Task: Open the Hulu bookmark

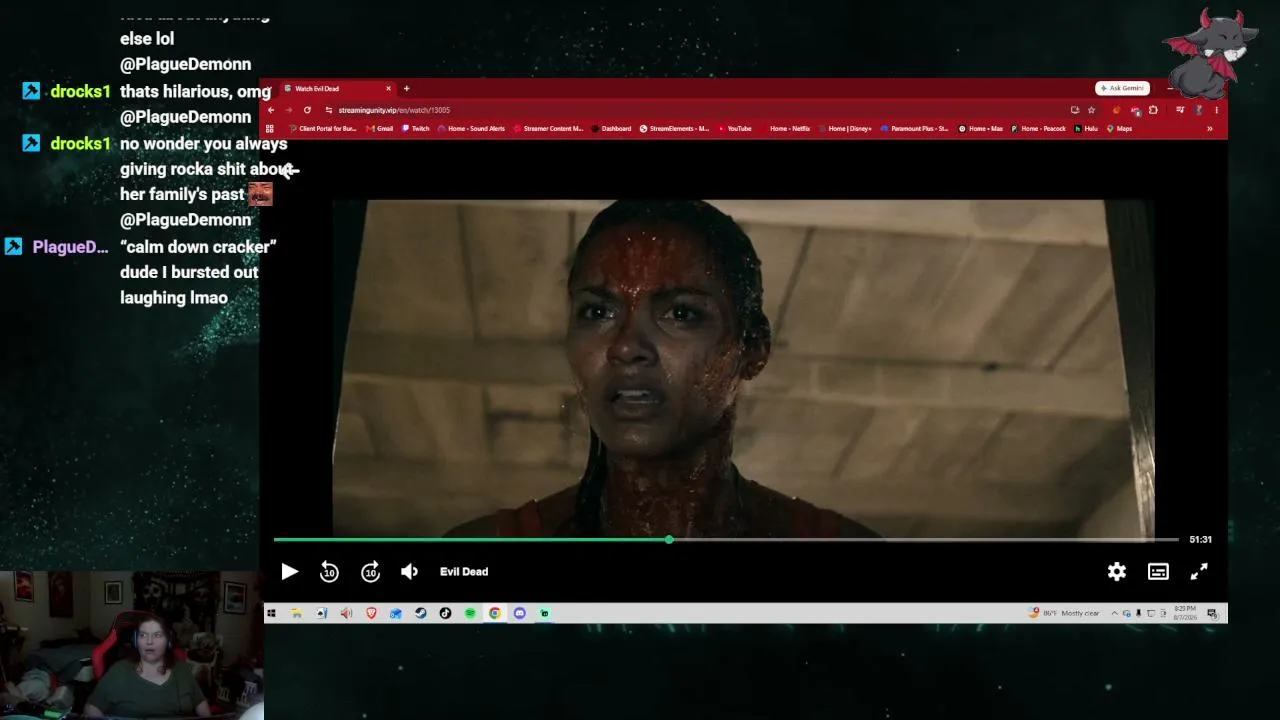Action: pos(1086,129)
